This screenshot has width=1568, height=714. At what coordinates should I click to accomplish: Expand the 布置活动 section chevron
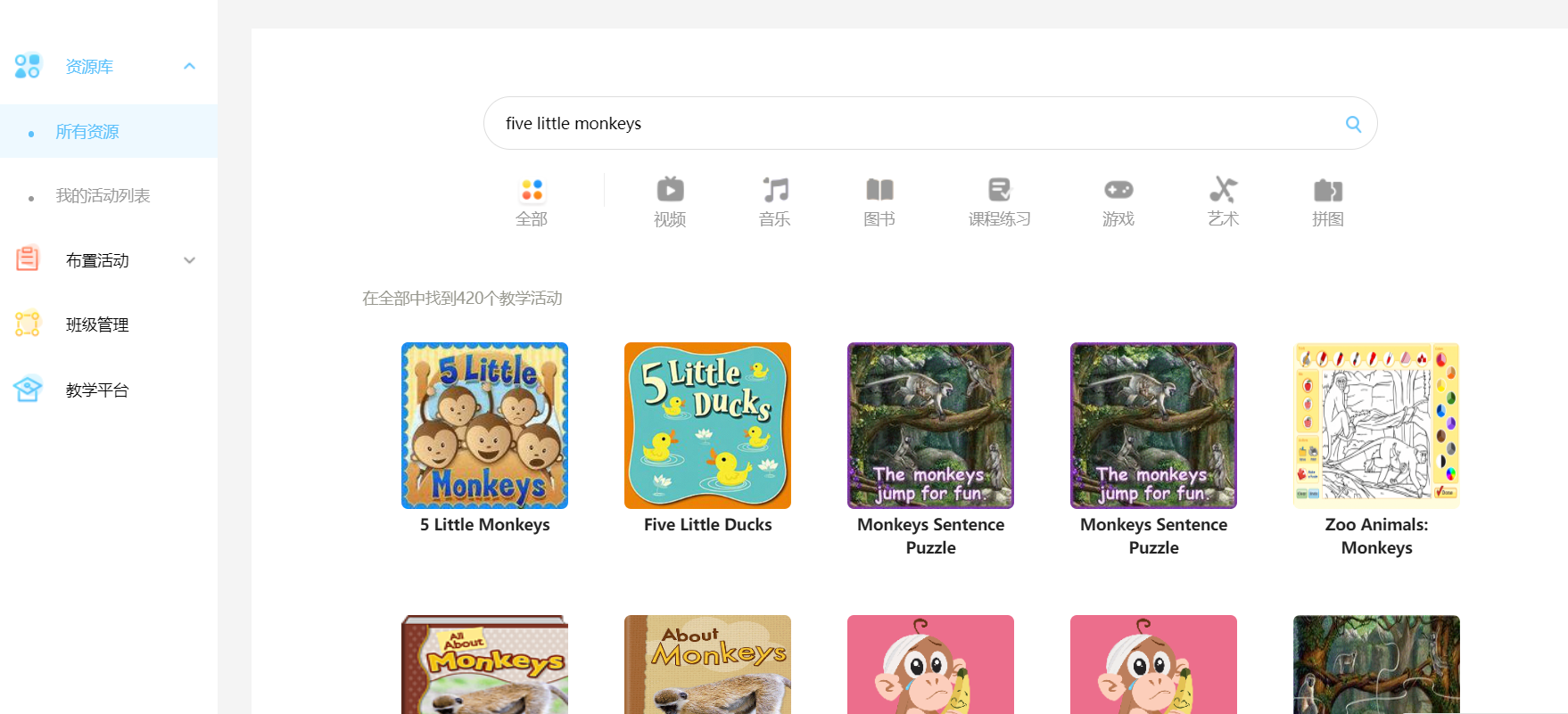click(x=189, y=260)
